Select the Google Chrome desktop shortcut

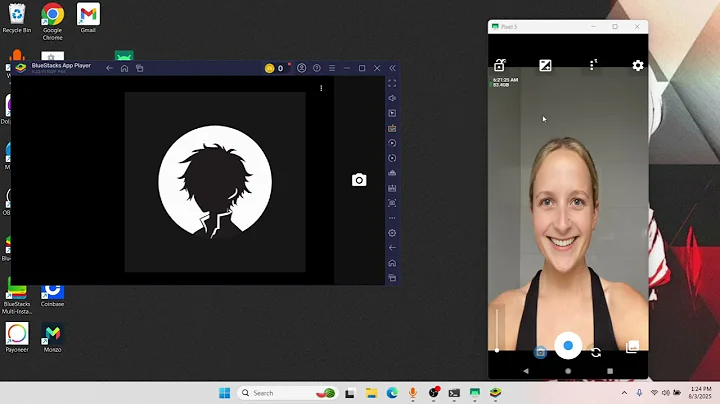click(x=52, y=22)
